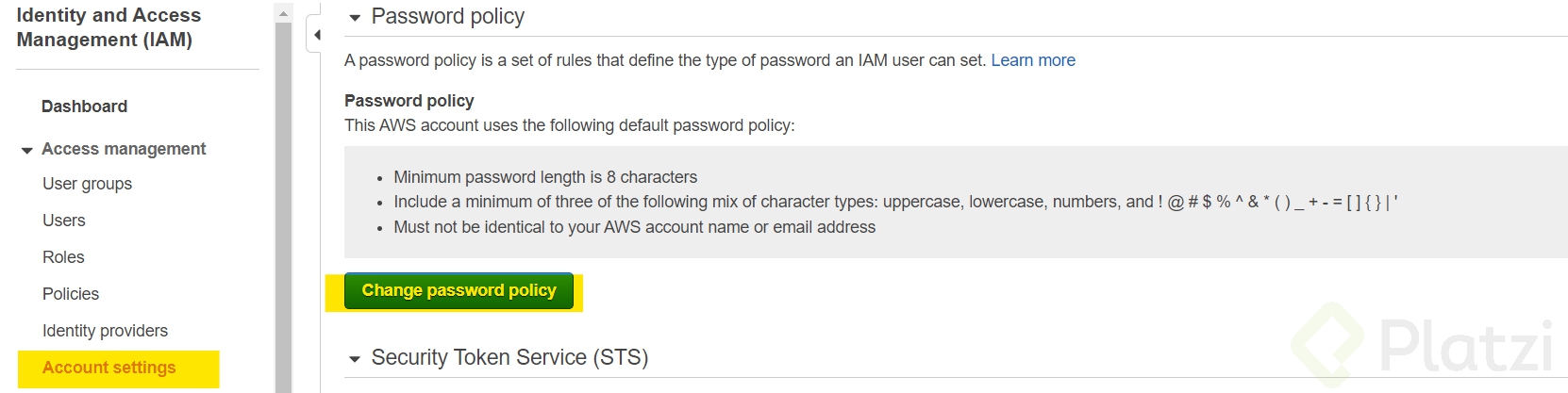
Task: Collapse the Security Token Service triangle
Action: [355, 359]
